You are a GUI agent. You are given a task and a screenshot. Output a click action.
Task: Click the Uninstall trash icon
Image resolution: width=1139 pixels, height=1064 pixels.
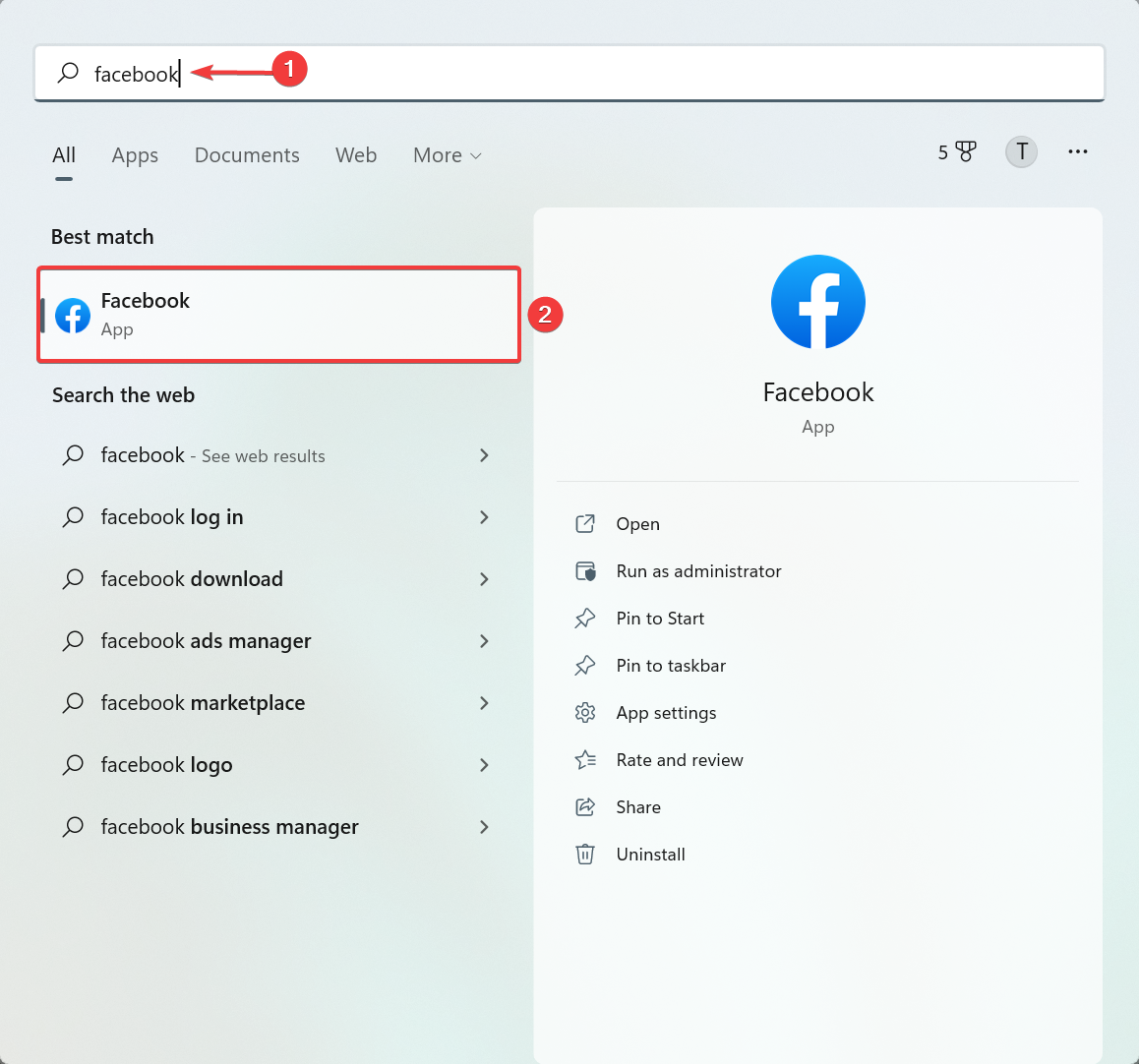(x=585, y=855)
